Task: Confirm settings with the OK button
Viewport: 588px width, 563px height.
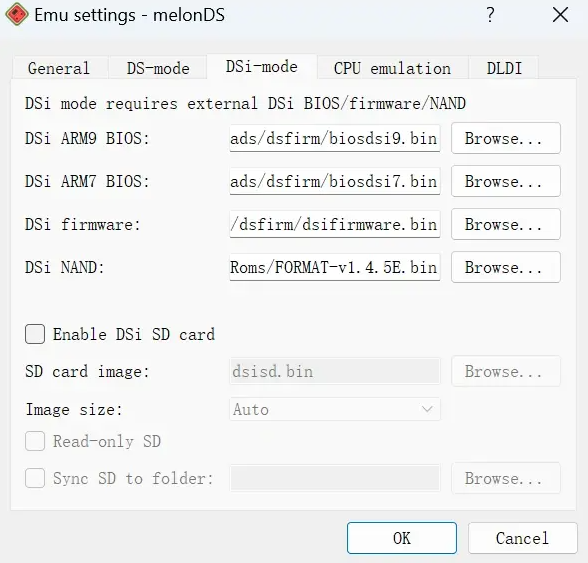Action: tap(402, 538)
